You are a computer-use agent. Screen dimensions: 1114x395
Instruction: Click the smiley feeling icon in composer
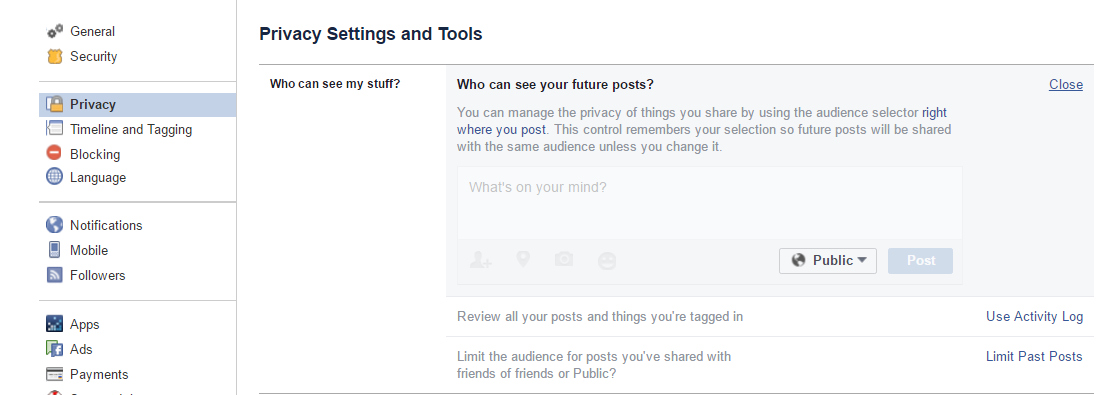[x=607, y=261]
